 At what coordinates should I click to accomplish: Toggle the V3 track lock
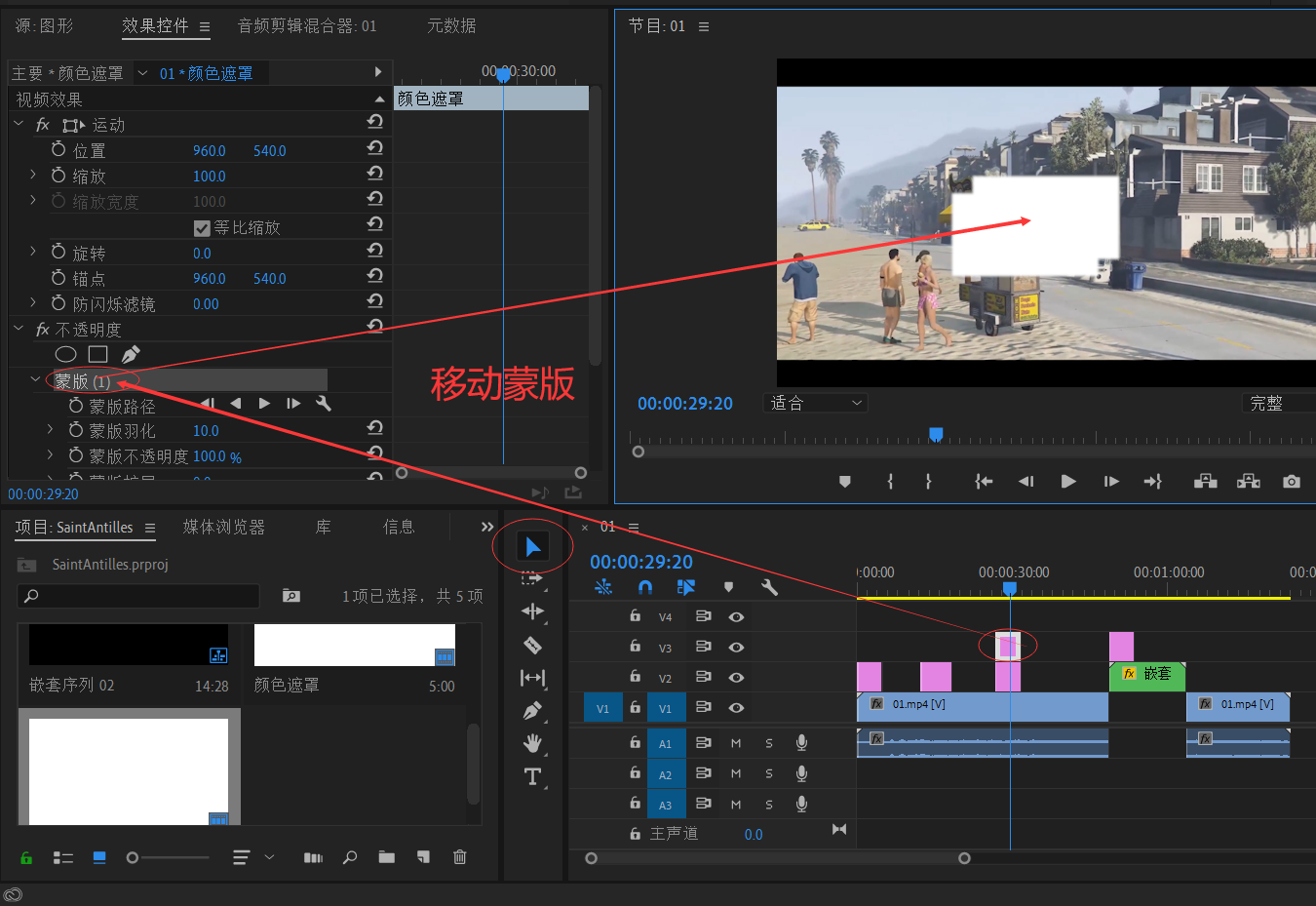(x=635, y=646)
